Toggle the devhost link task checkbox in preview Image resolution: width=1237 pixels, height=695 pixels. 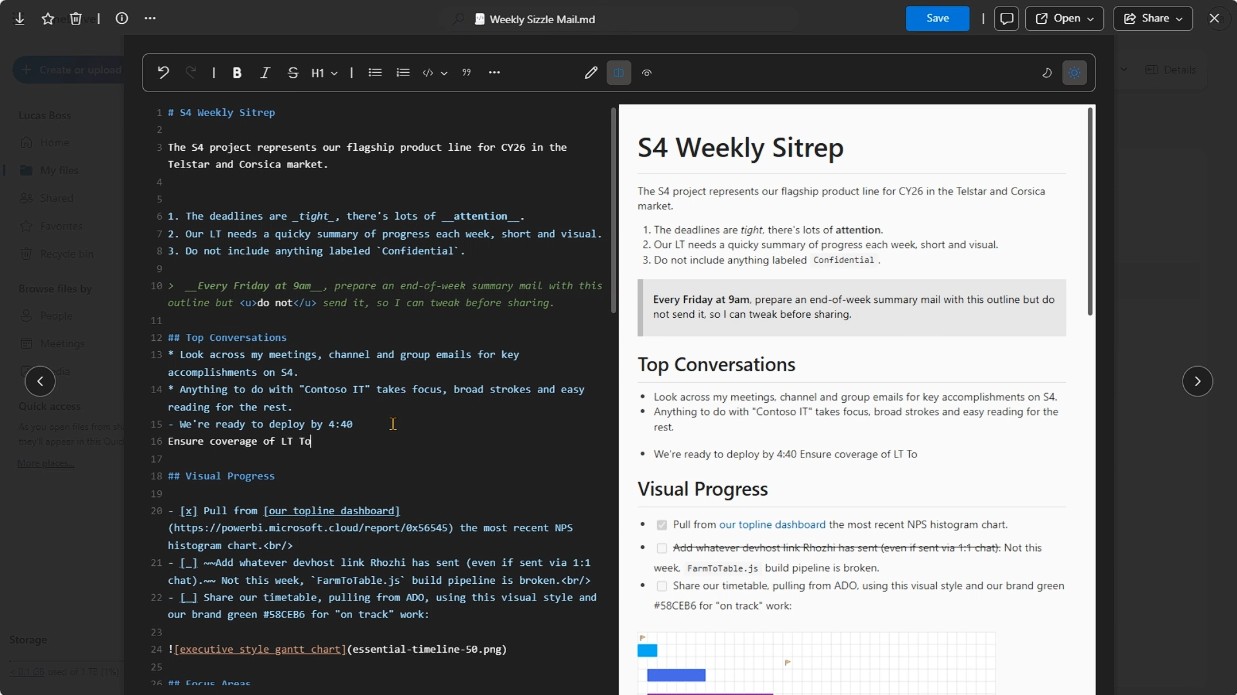pos(661,548)
